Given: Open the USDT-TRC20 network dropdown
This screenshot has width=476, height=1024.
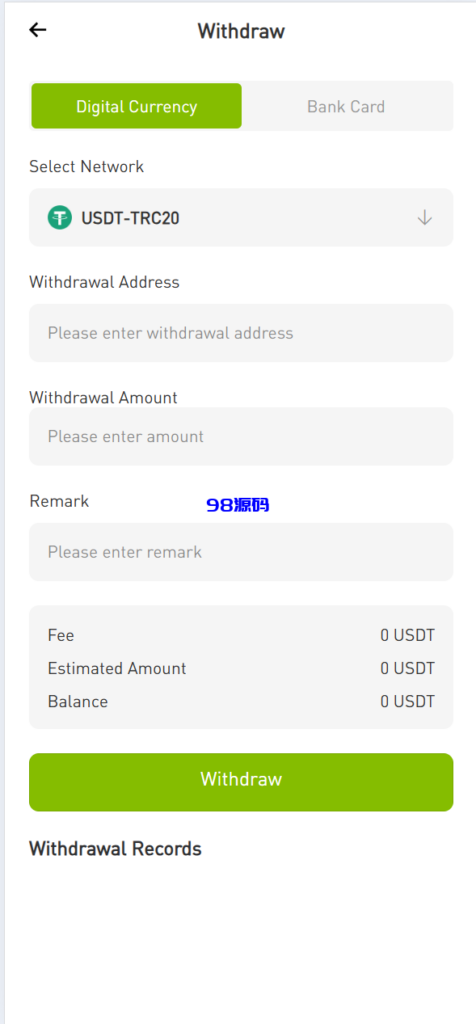Looking at the screenshot, I should pos(241,217).
